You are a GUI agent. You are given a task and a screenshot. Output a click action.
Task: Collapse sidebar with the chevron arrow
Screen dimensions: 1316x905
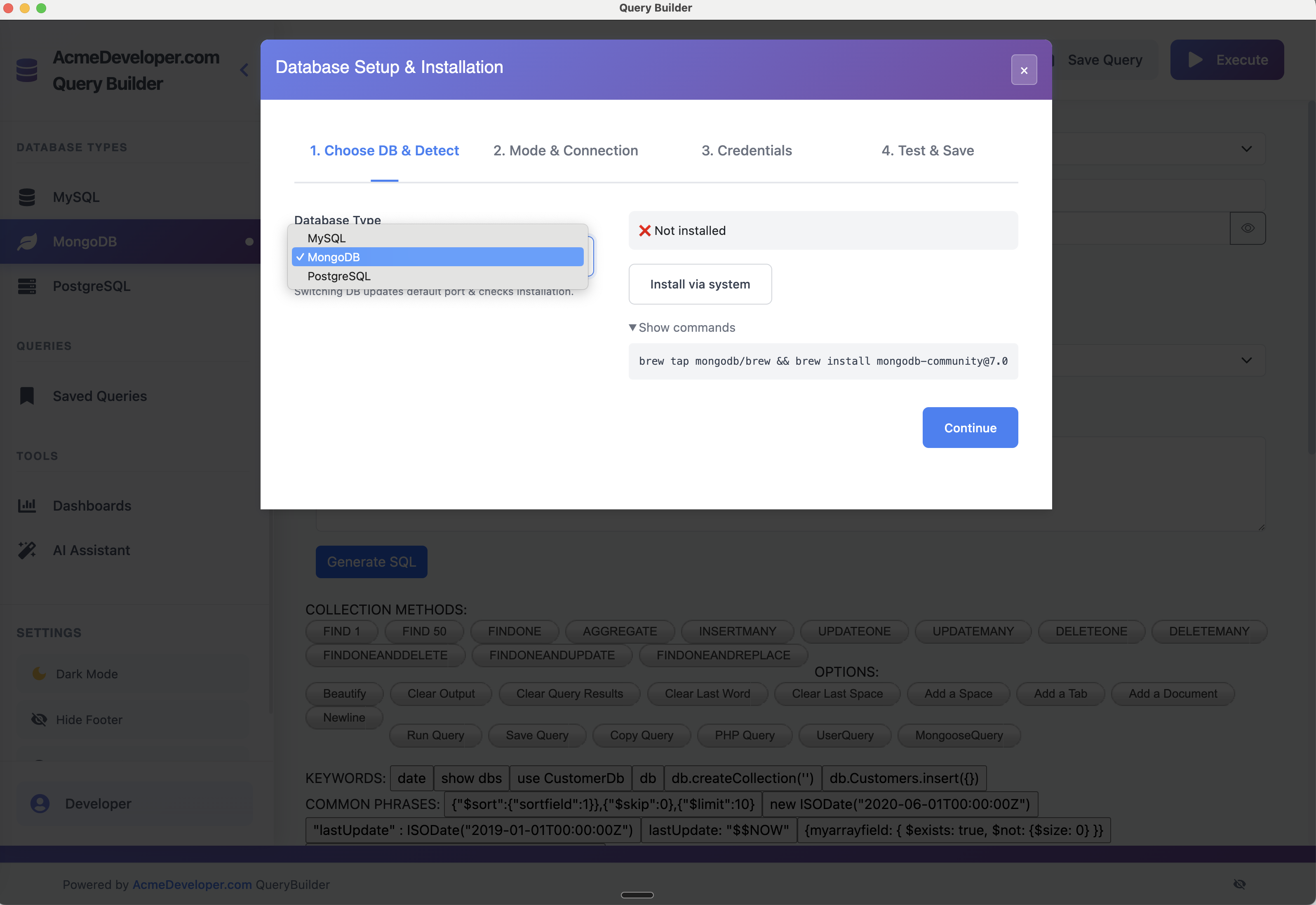click(244, 70)
